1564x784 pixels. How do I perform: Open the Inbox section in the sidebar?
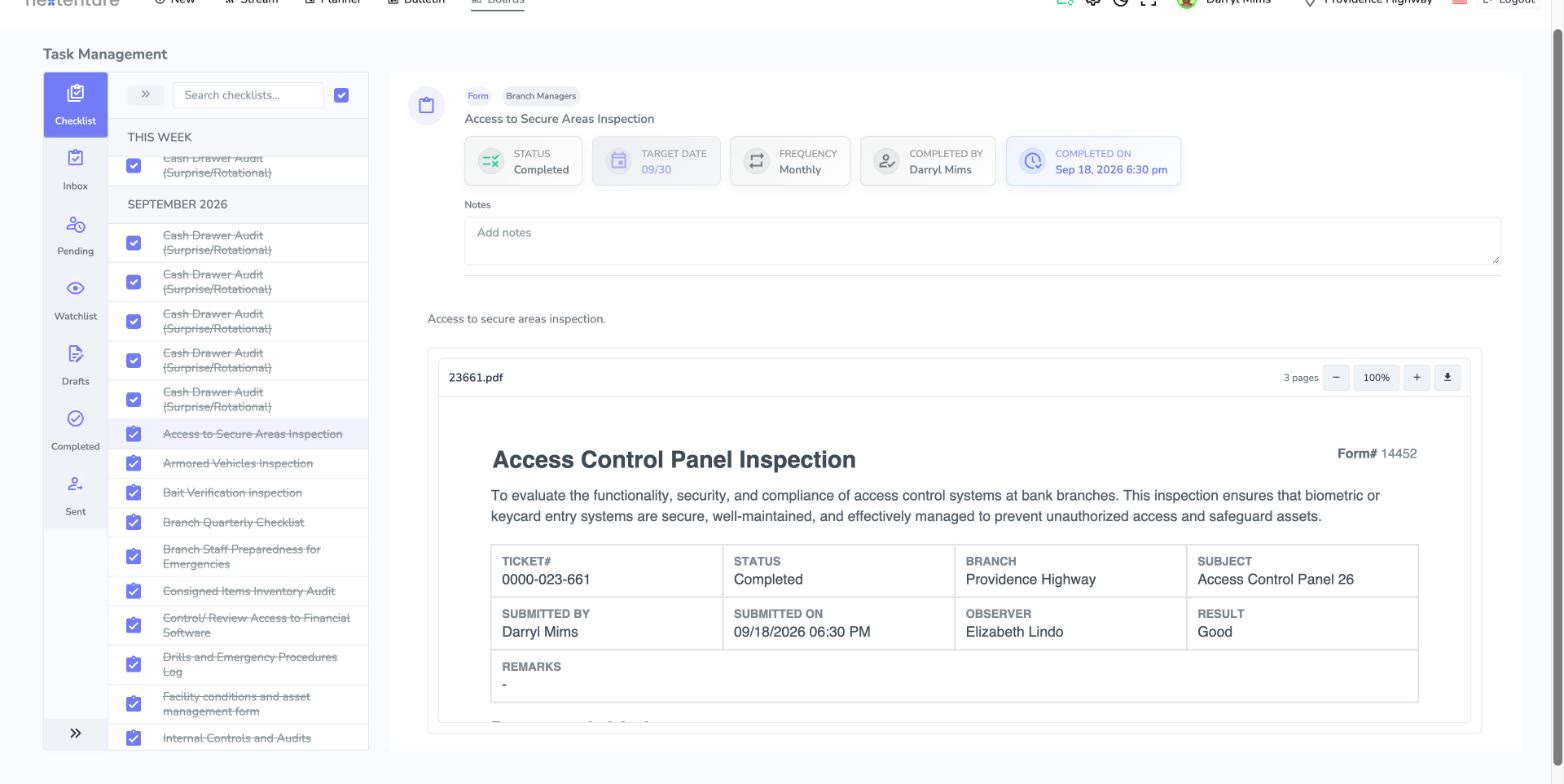(x=75, y=169)
